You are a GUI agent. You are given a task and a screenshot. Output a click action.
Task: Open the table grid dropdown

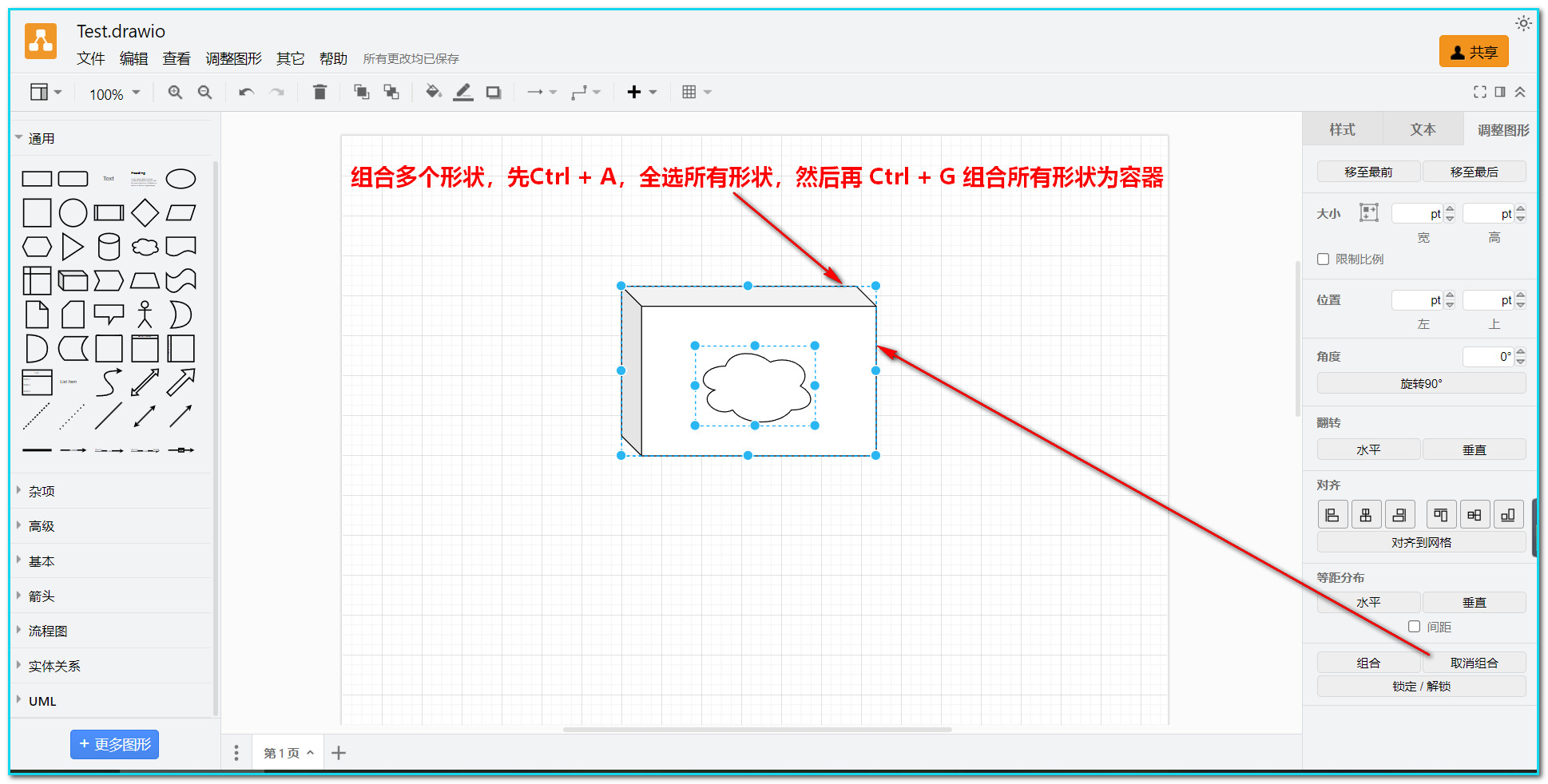pos(697,93)
